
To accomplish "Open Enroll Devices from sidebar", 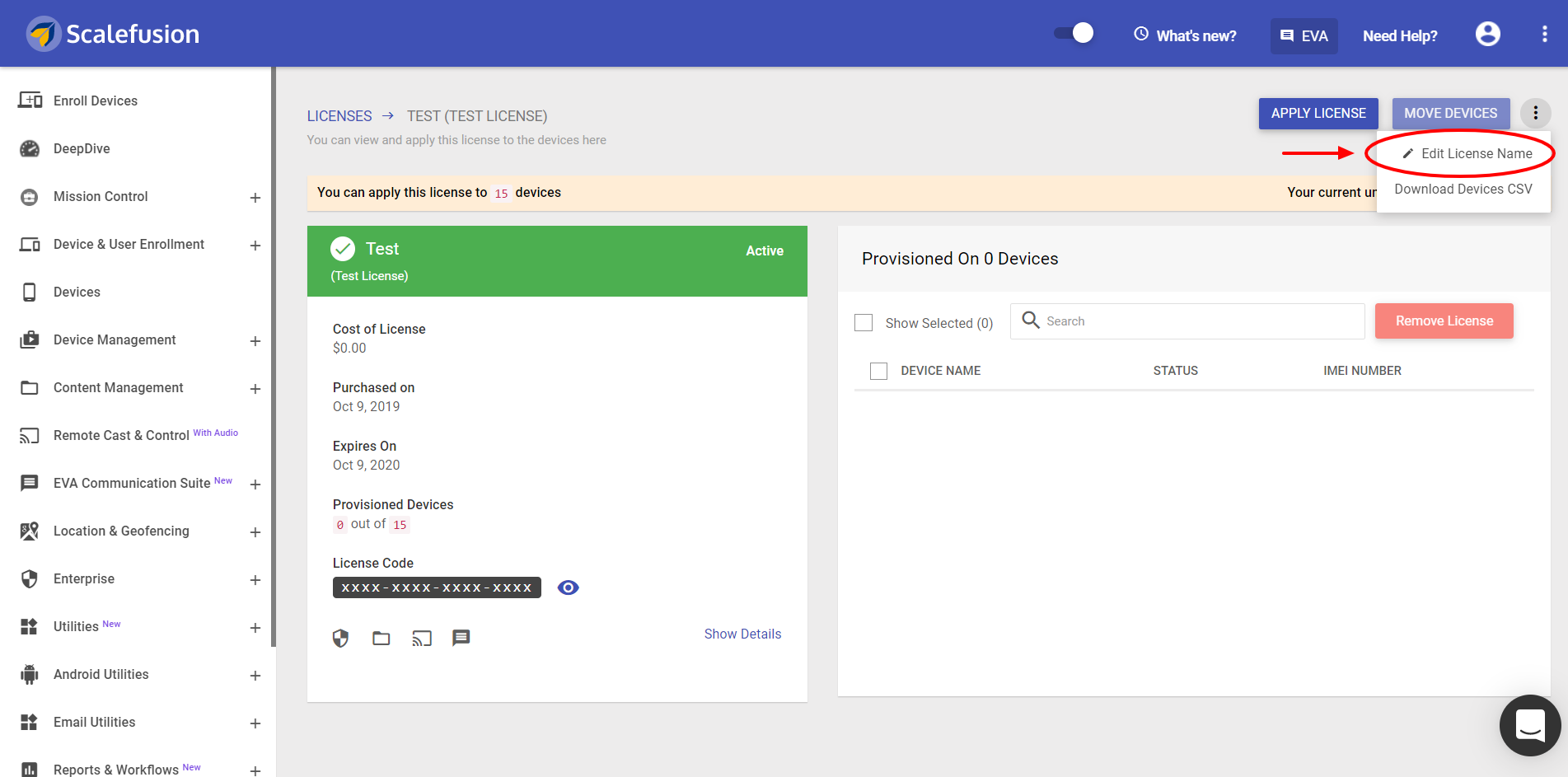I will [96, 101].
